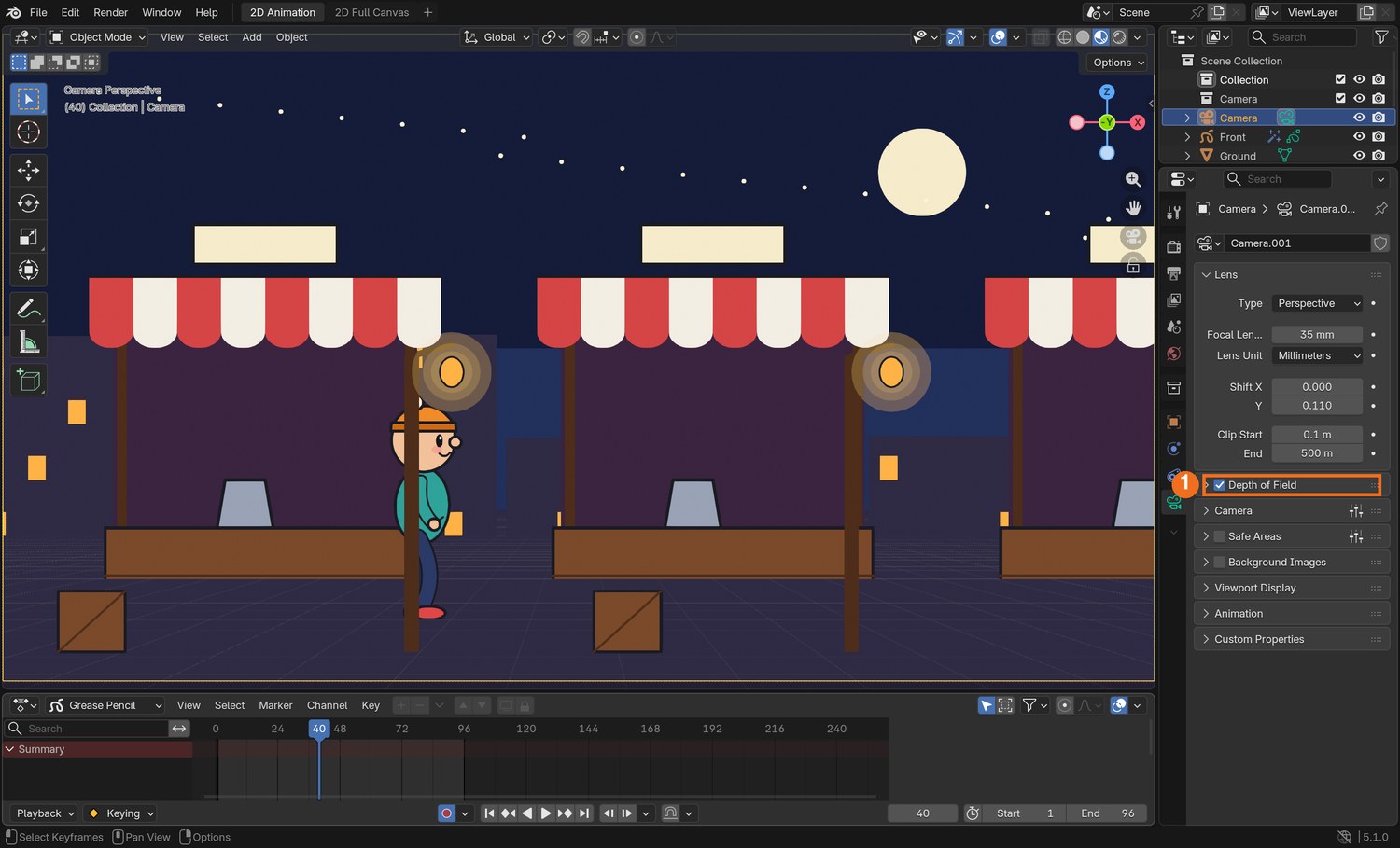Hide the Front object in viewport

[x=1359, y=137]
